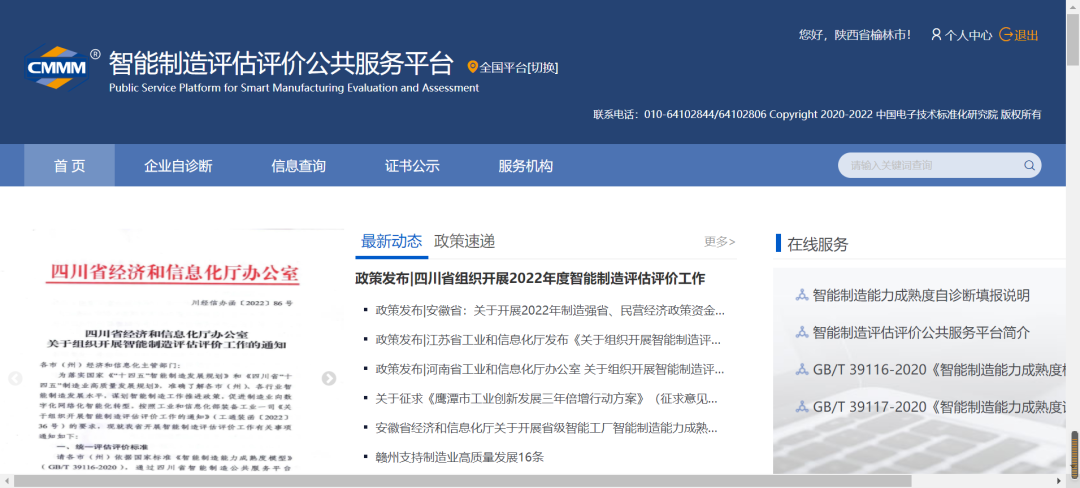Click icon beside GB/T 39117-2020 entry
The width and height of the screenshot is (1080, 488).
pos(802,407)
